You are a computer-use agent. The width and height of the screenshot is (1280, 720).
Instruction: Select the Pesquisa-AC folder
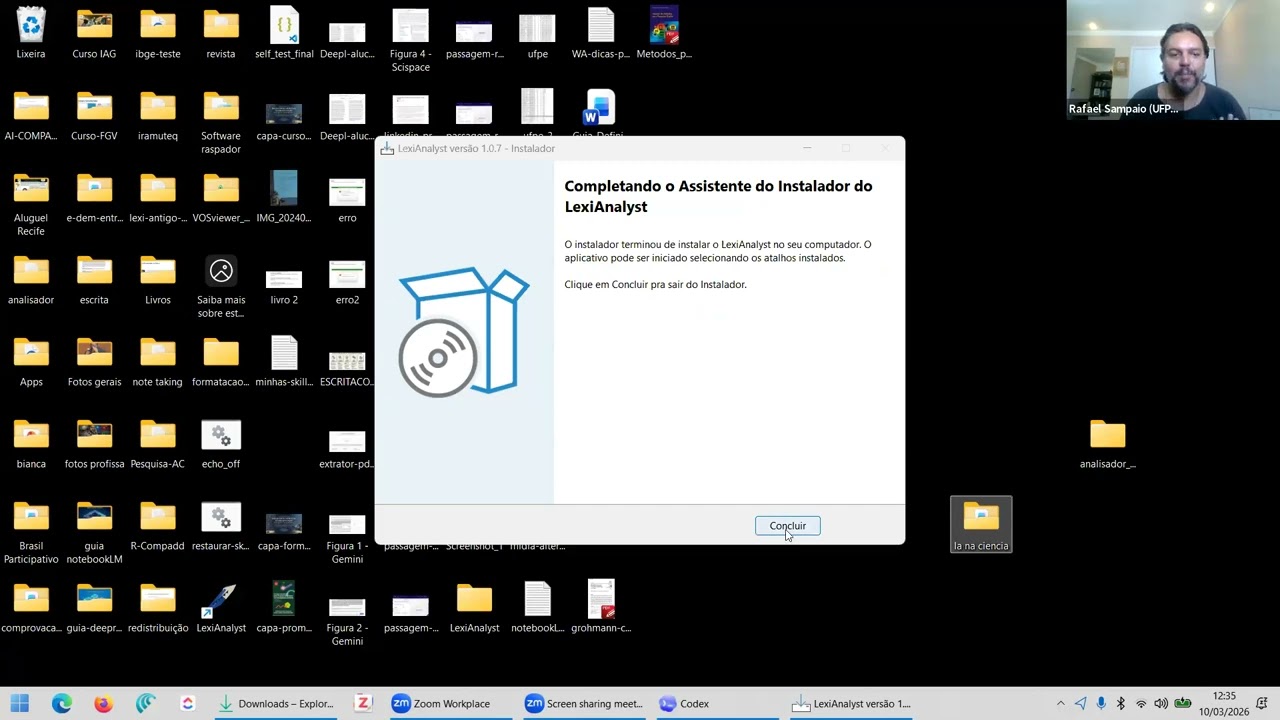157,443
